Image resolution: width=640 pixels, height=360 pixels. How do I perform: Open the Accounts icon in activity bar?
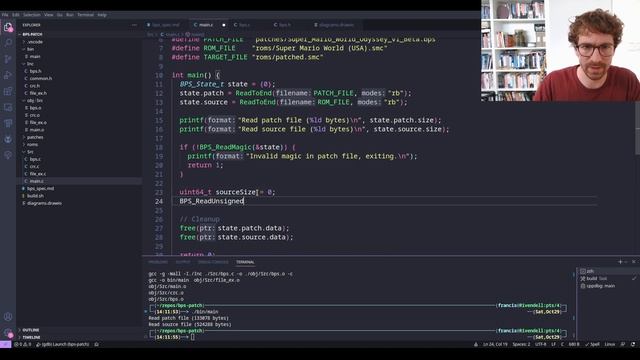pos(8,317)
